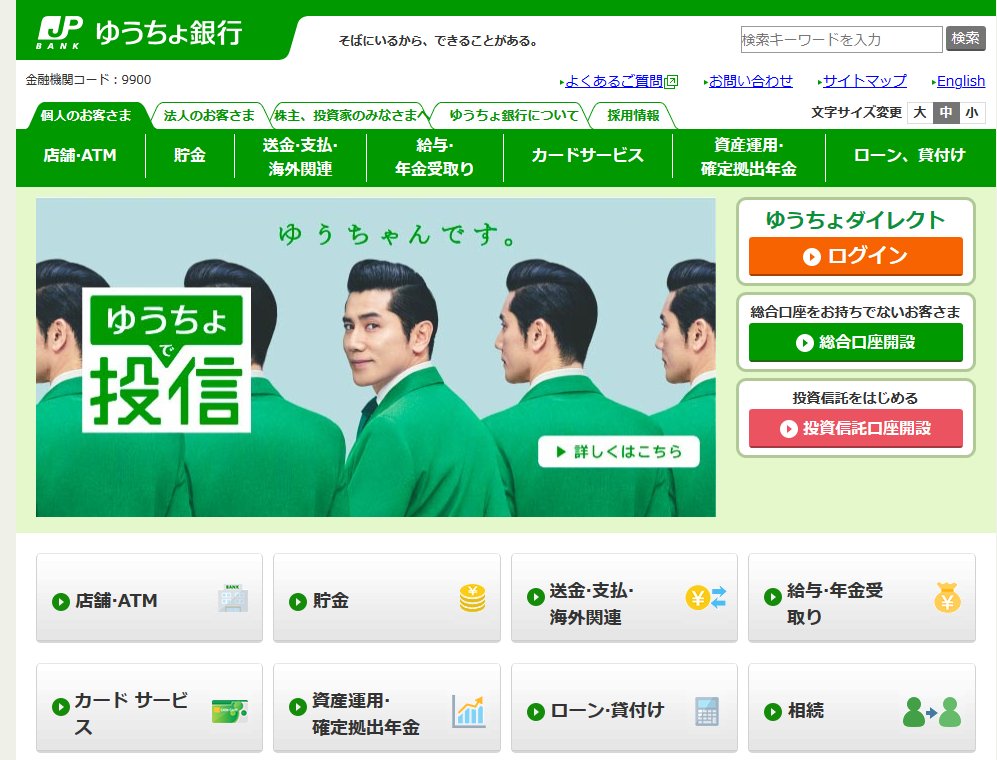Click the red 投資信託口座開設 button
This screenshot has height=760, width=997.
855,429
